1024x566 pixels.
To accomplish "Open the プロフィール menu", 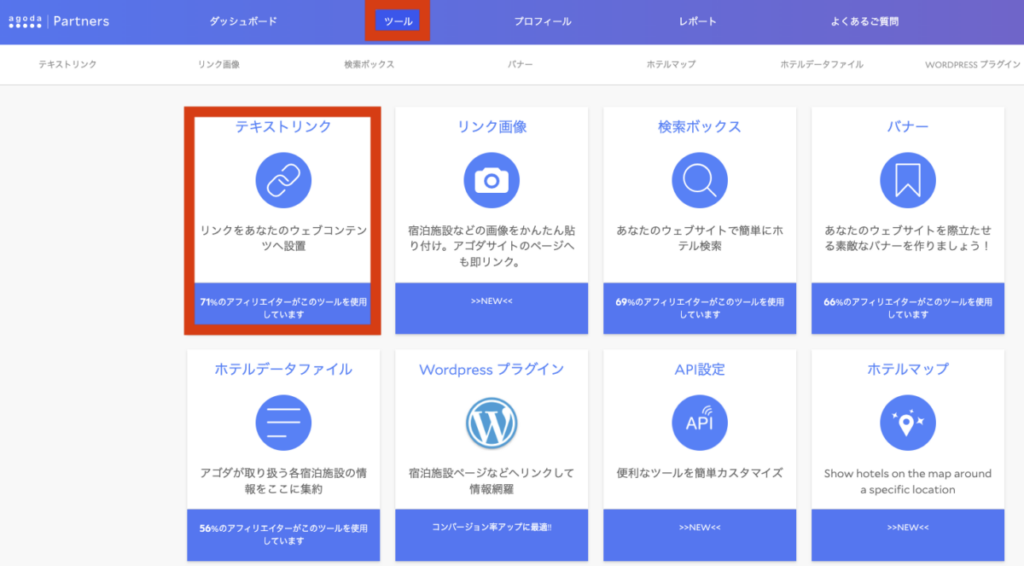I will (542, 22).
